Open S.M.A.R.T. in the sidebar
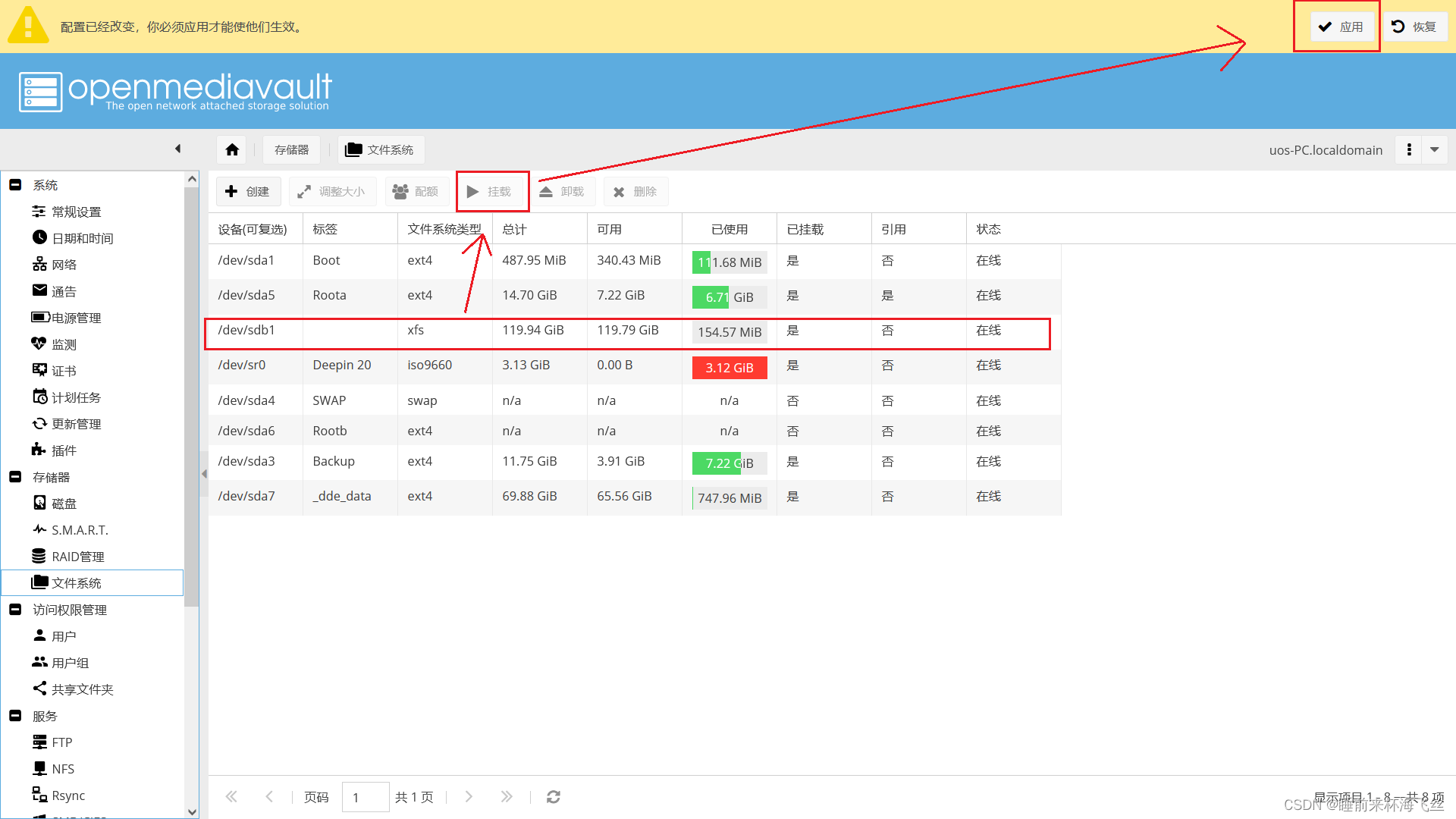 tap(79, 530)
